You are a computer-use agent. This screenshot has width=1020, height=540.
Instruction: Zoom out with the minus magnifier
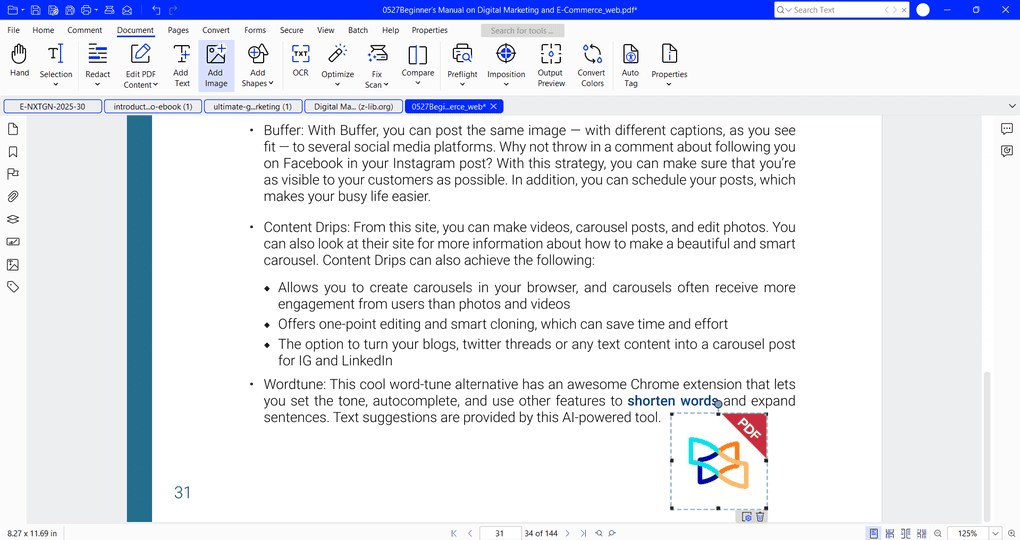938,533
